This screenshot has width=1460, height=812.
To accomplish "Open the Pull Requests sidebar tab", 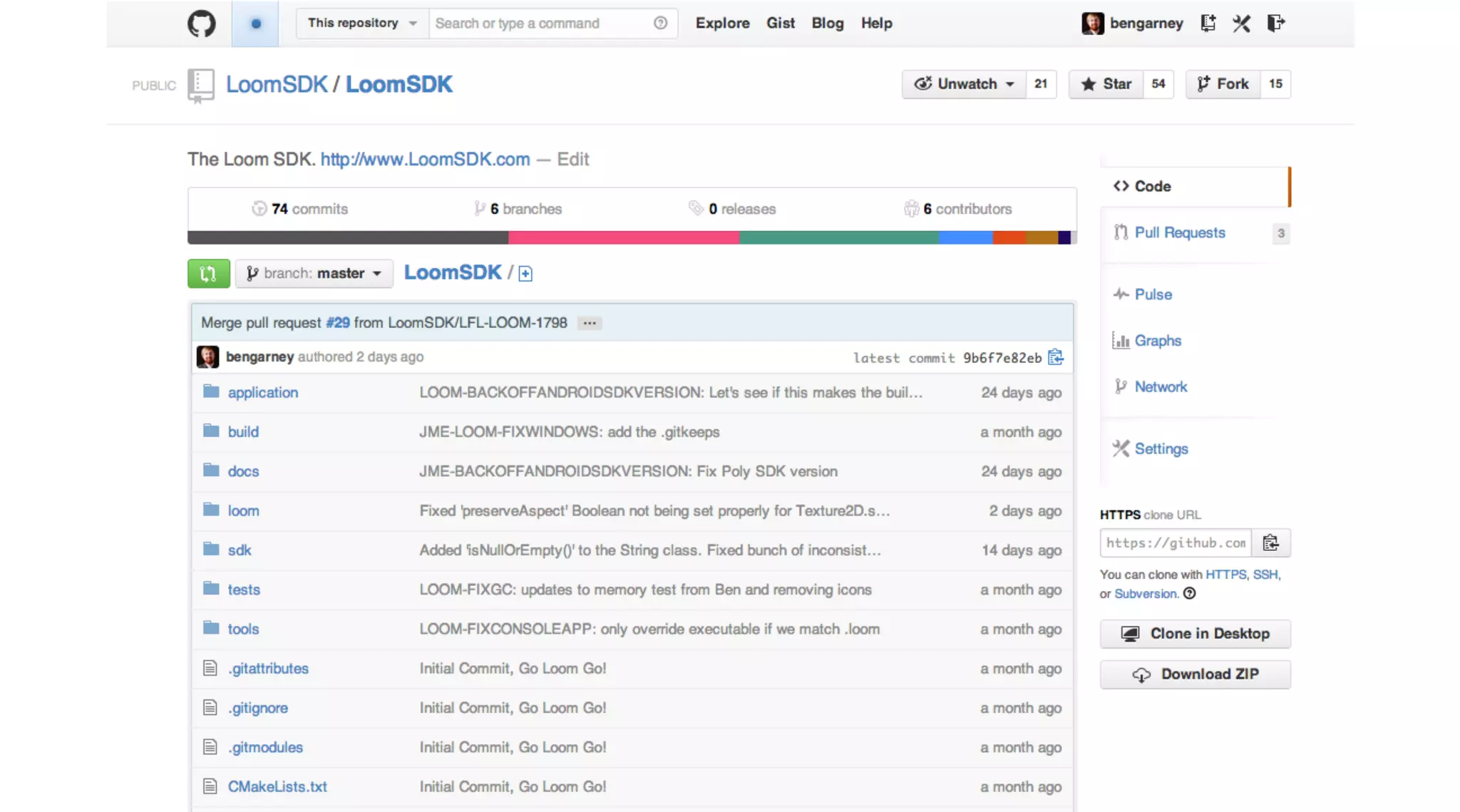I will pos(1179,232).
